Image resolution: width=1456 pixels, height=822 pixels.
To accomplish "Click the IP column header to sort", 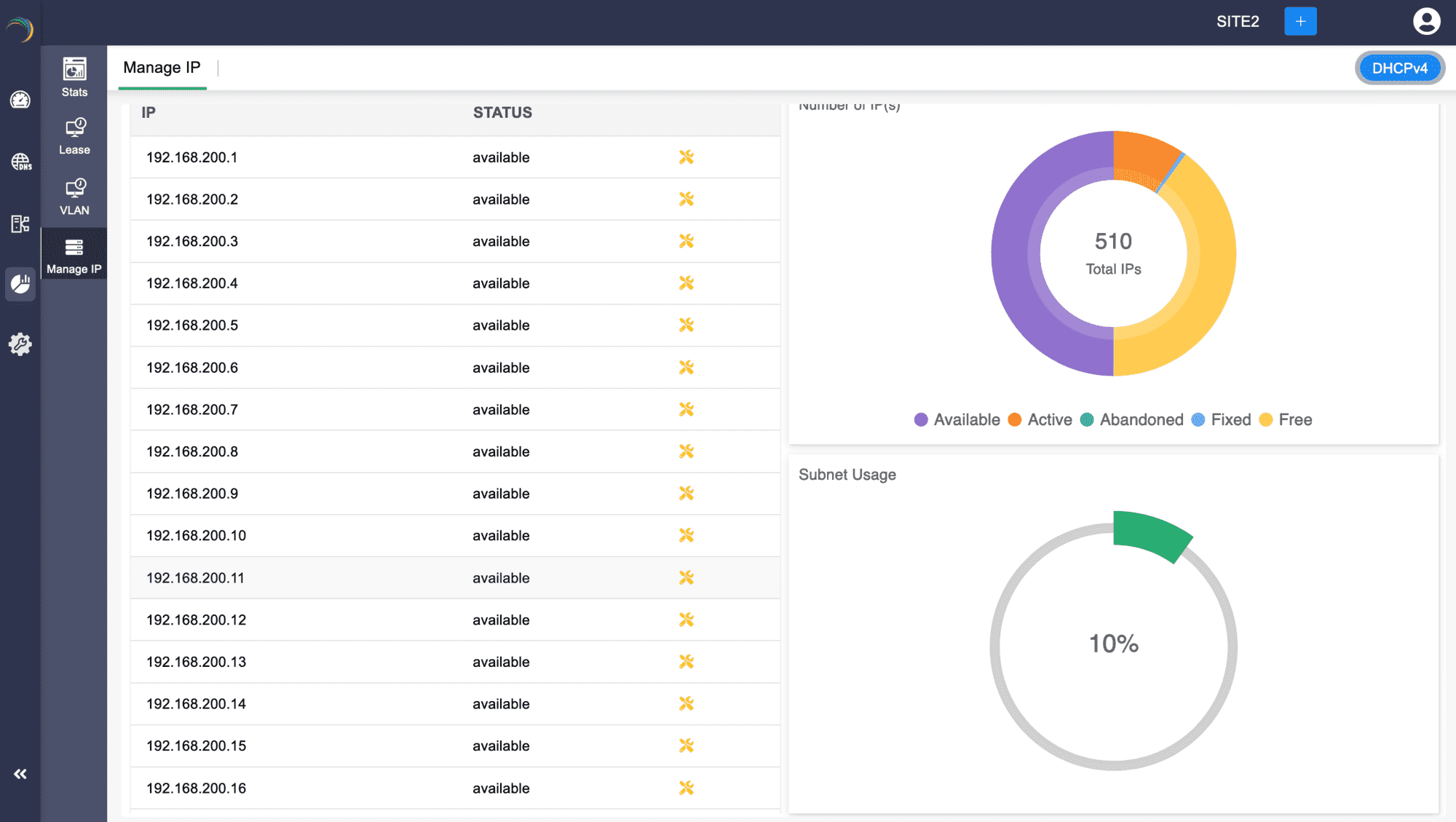I will click(x=149, y=111).
